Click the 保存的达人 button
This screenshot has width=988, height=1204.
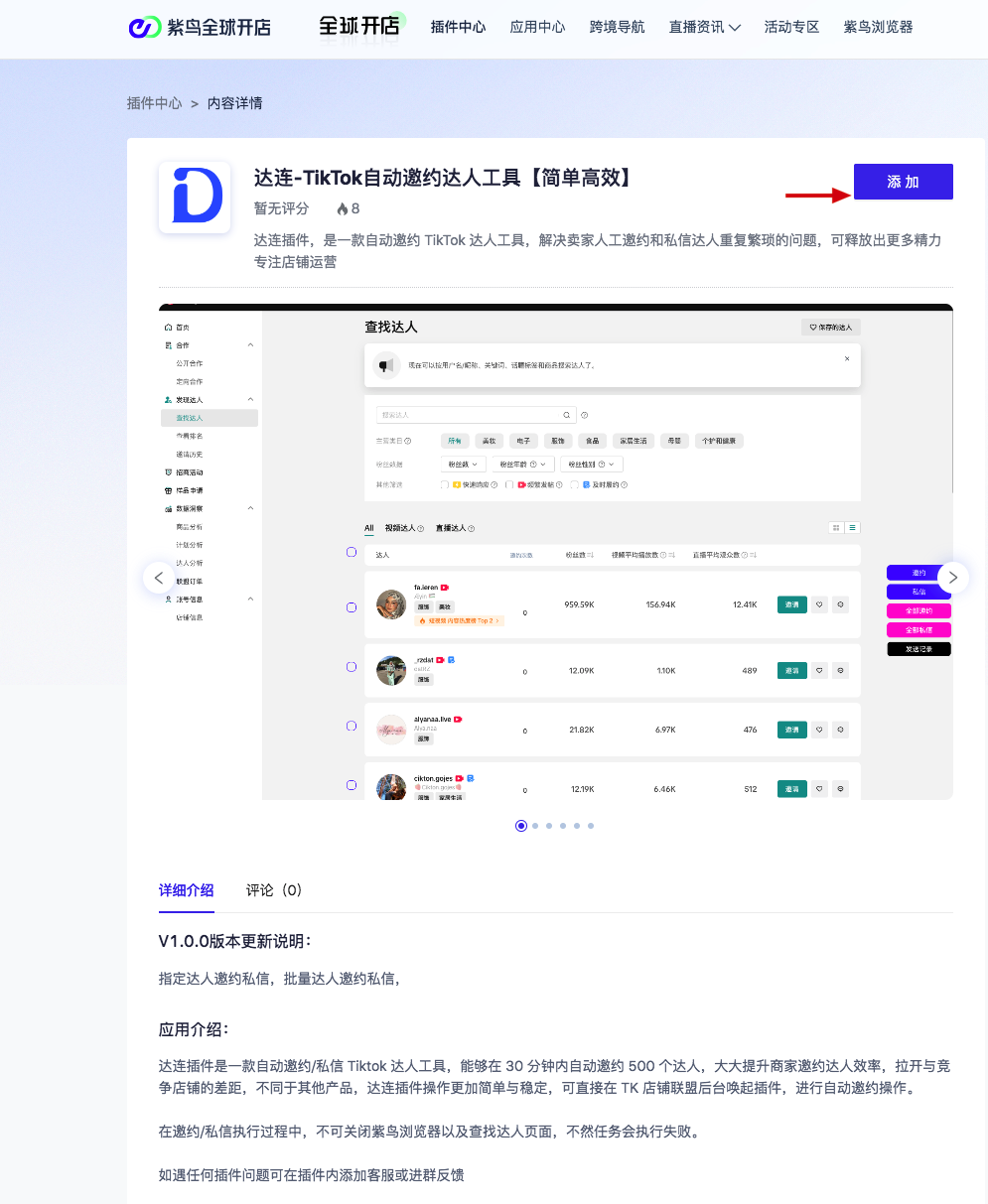coord(831,327)
